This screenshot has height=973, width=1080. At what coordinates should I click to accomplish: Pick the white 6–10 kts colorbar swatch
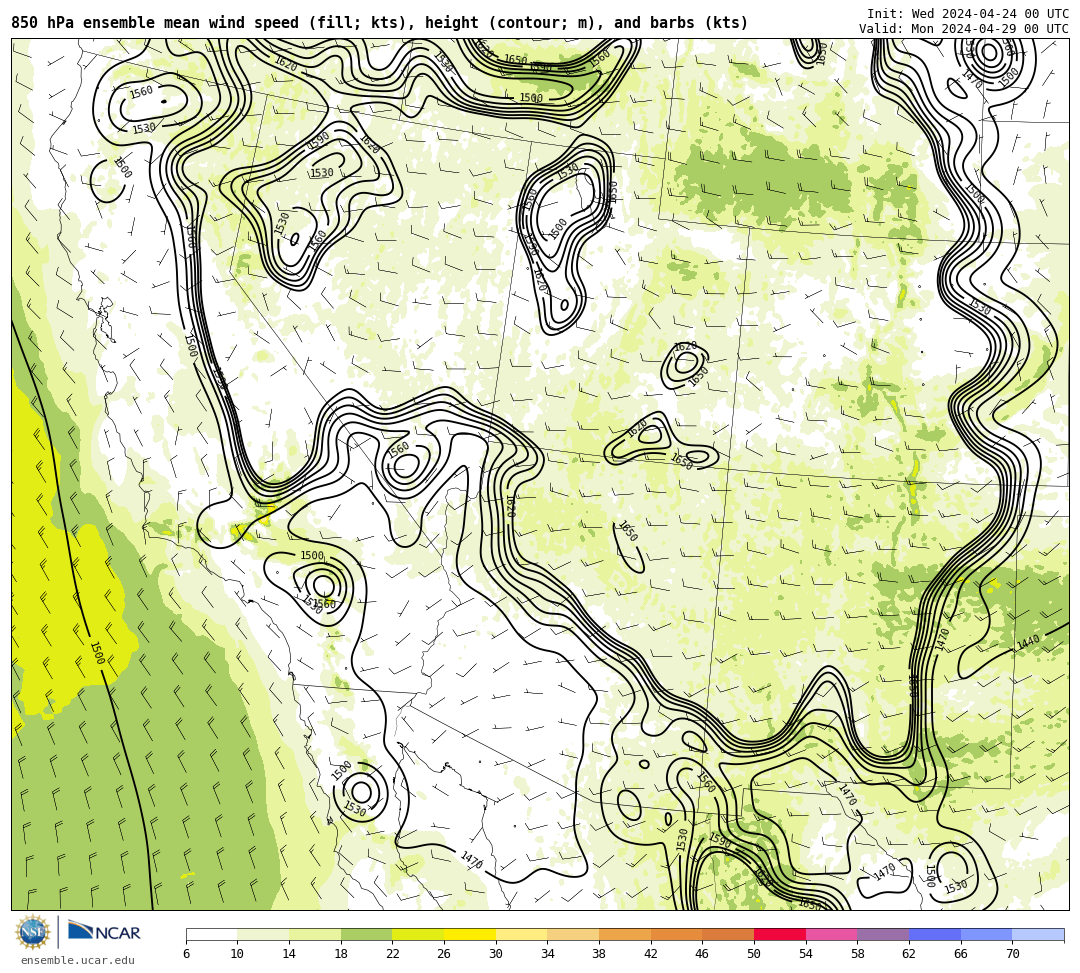(x=211, y=934)
